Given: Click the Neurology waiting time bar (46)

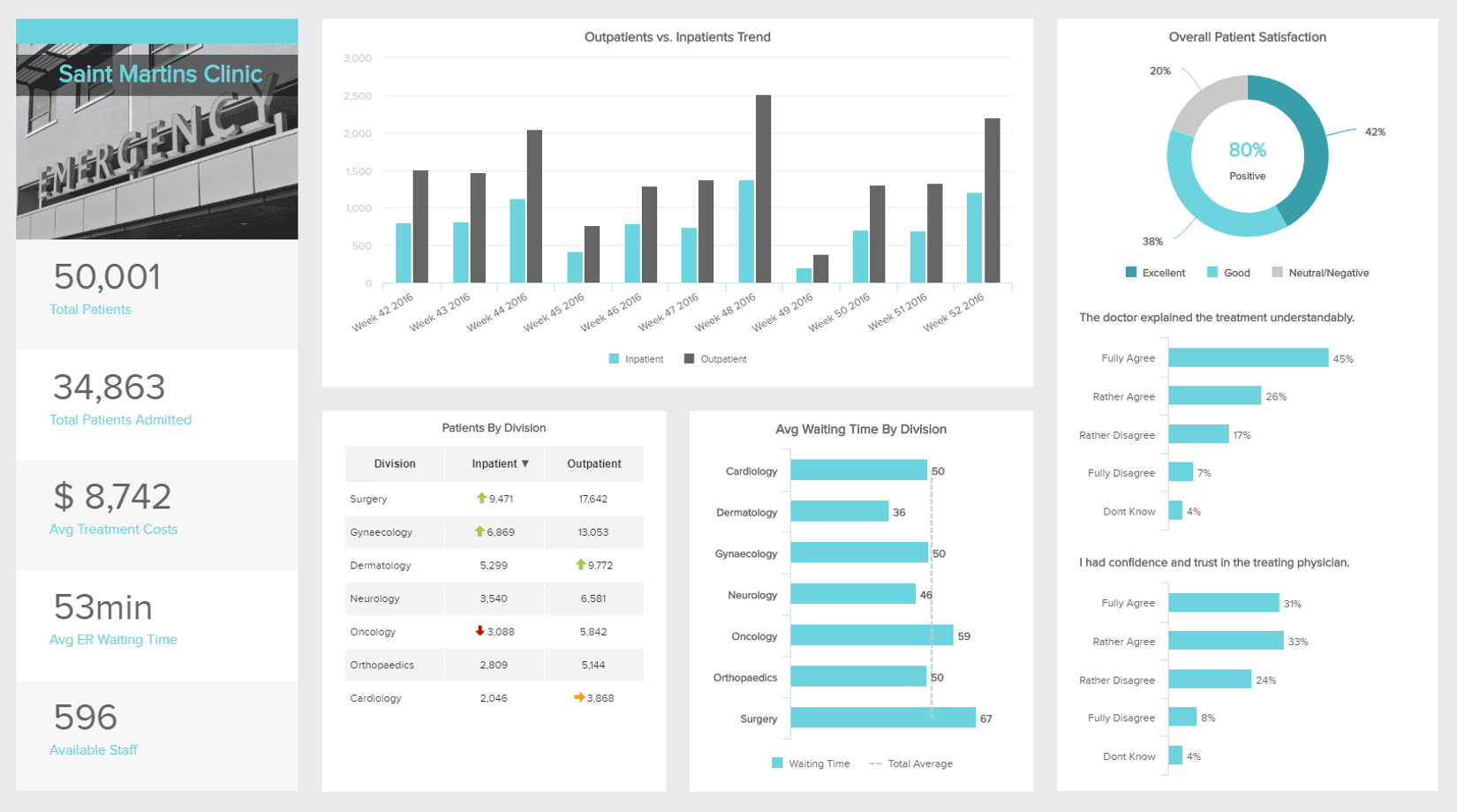Looking at the screenshot, I should coord(853,594).
